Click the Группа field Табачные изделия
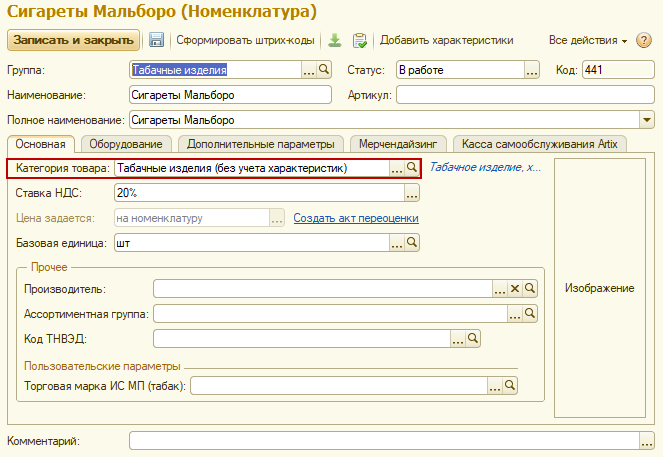 (x=215, y=69)
